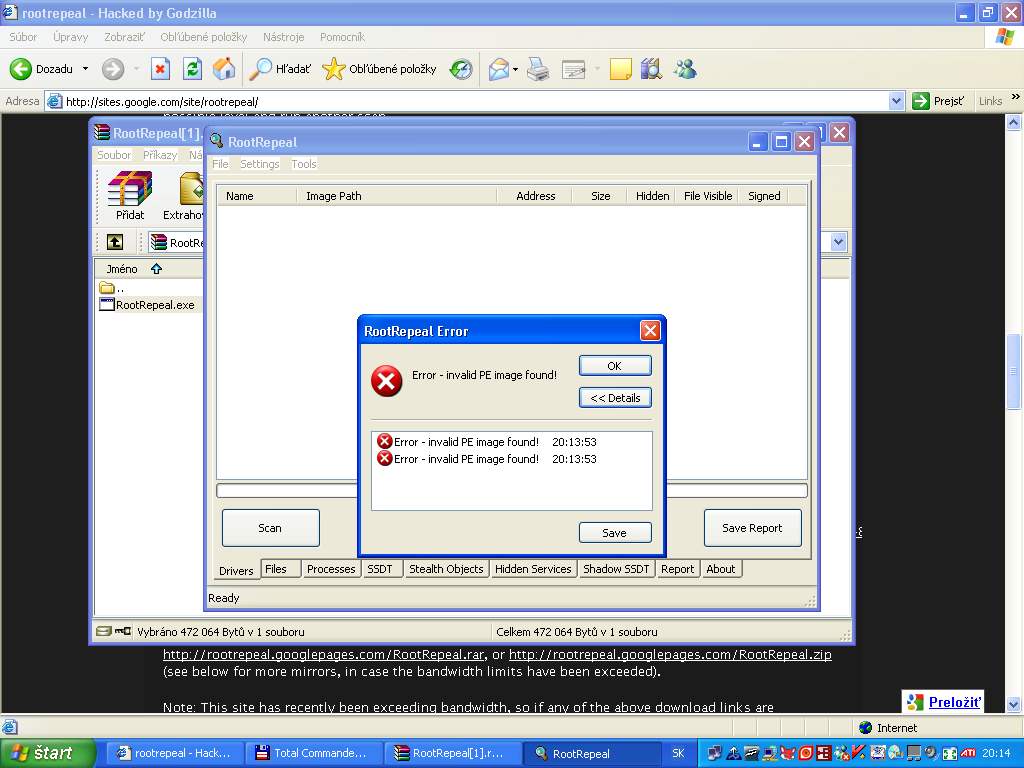Open the WinRAR path dropdown arrow
This screenshot has width=1024, height=768.
point(838,242)
